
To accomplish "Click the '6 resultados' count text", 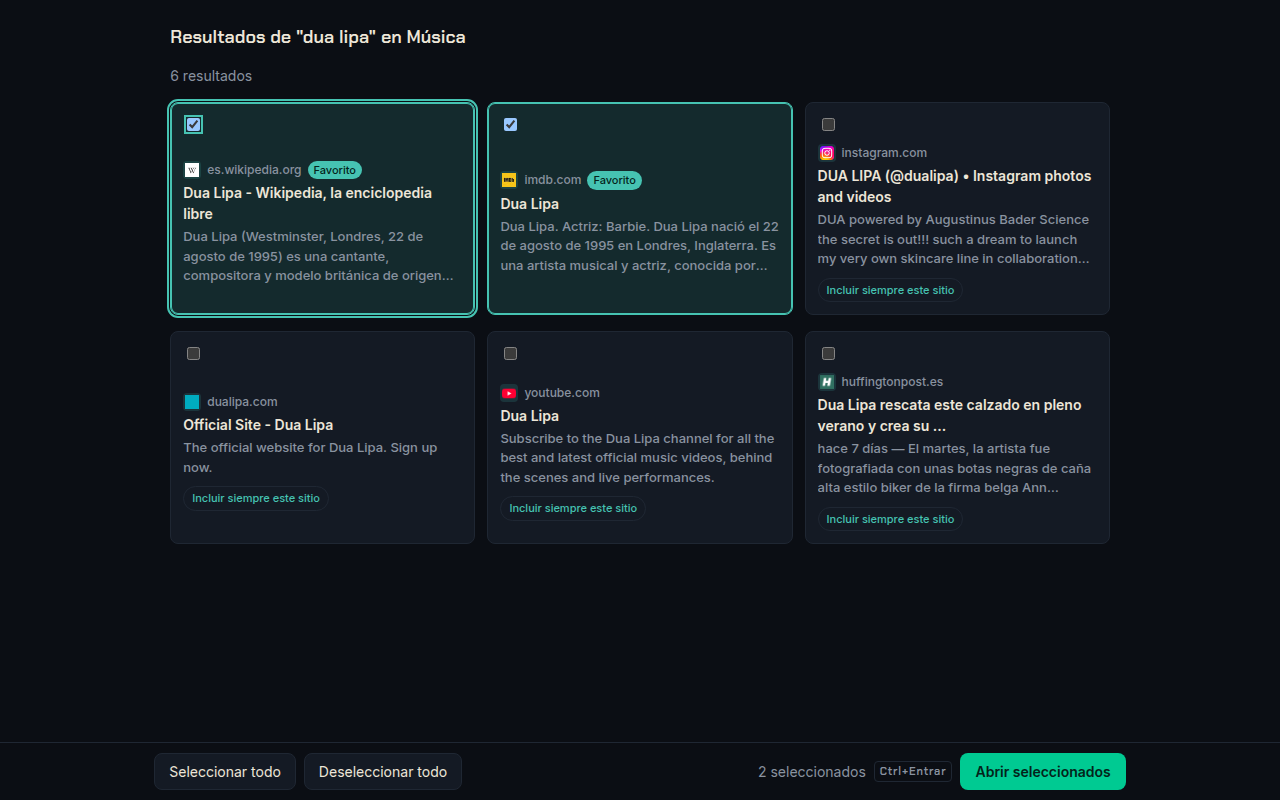I will pos(211,76).
